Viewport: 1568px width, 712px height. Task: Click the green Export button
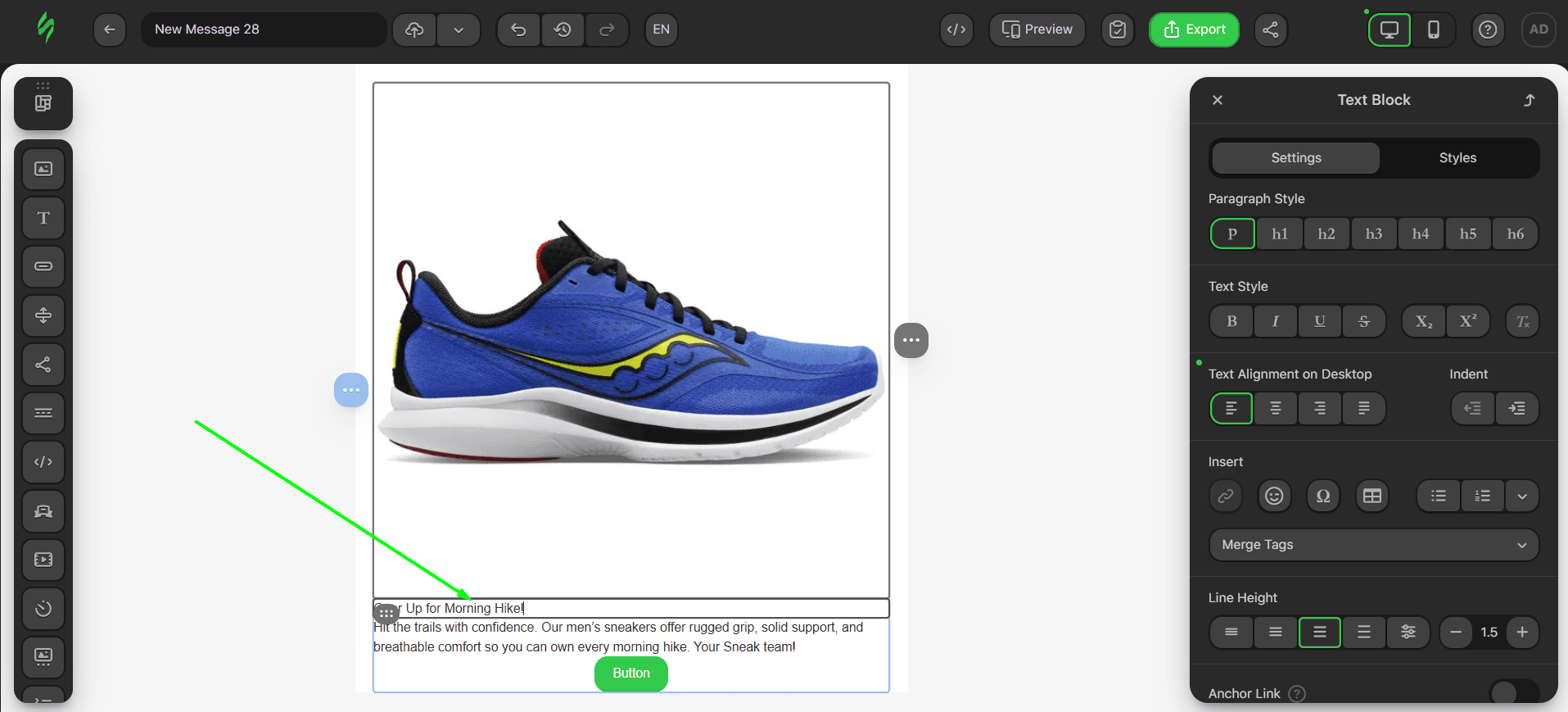point(1194,29)
